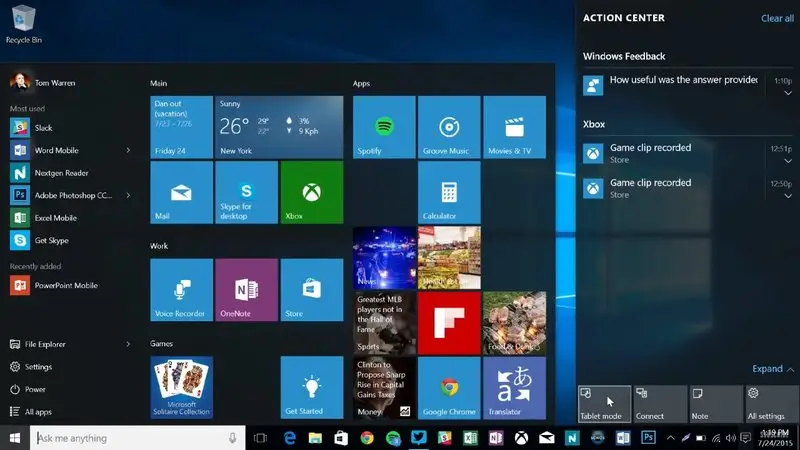Viewport: 800px width, 450px height.
Task: Launch the OneNote tile
Action: 247,290
